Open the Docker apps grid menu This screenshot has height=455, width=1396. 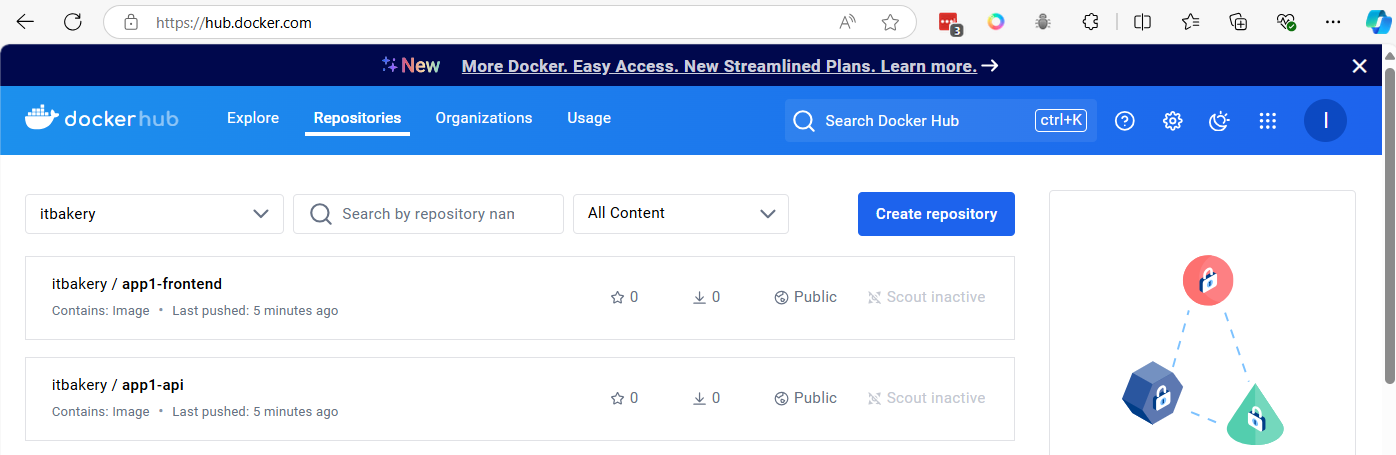click(1268, 121)
